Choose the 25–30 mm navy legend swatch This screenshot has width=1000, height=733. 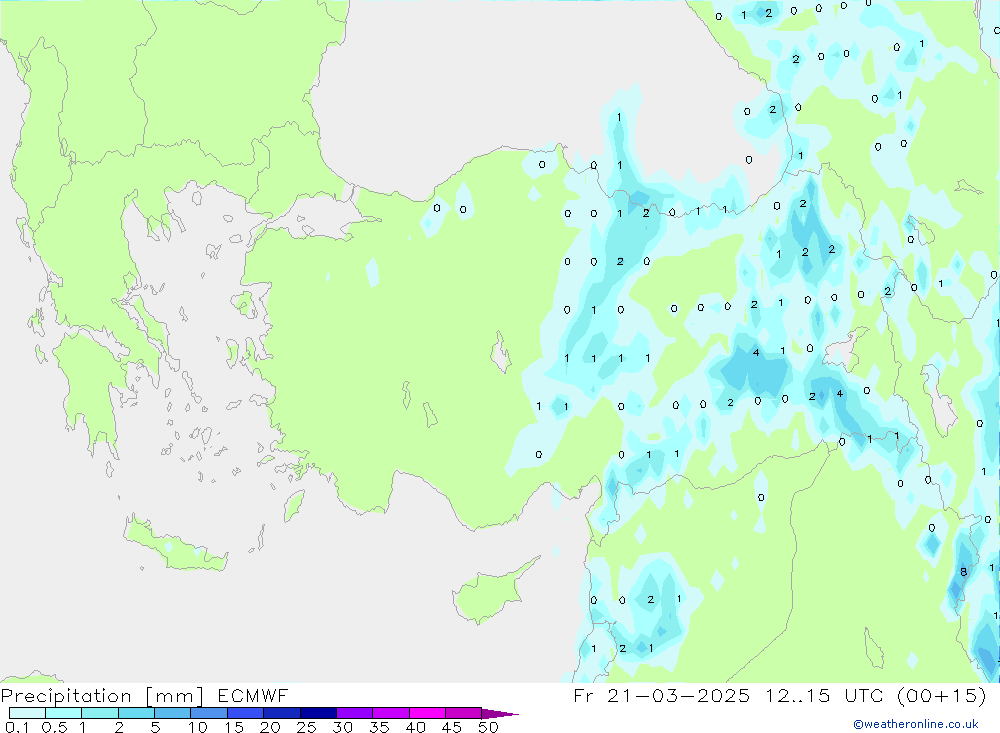pyautogui.click(x=318, y=713)
